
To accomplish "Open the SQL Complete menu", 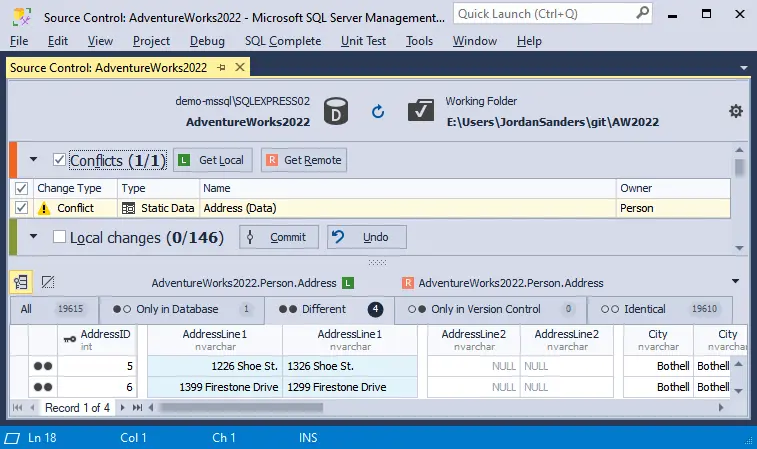I will (283, 41).
